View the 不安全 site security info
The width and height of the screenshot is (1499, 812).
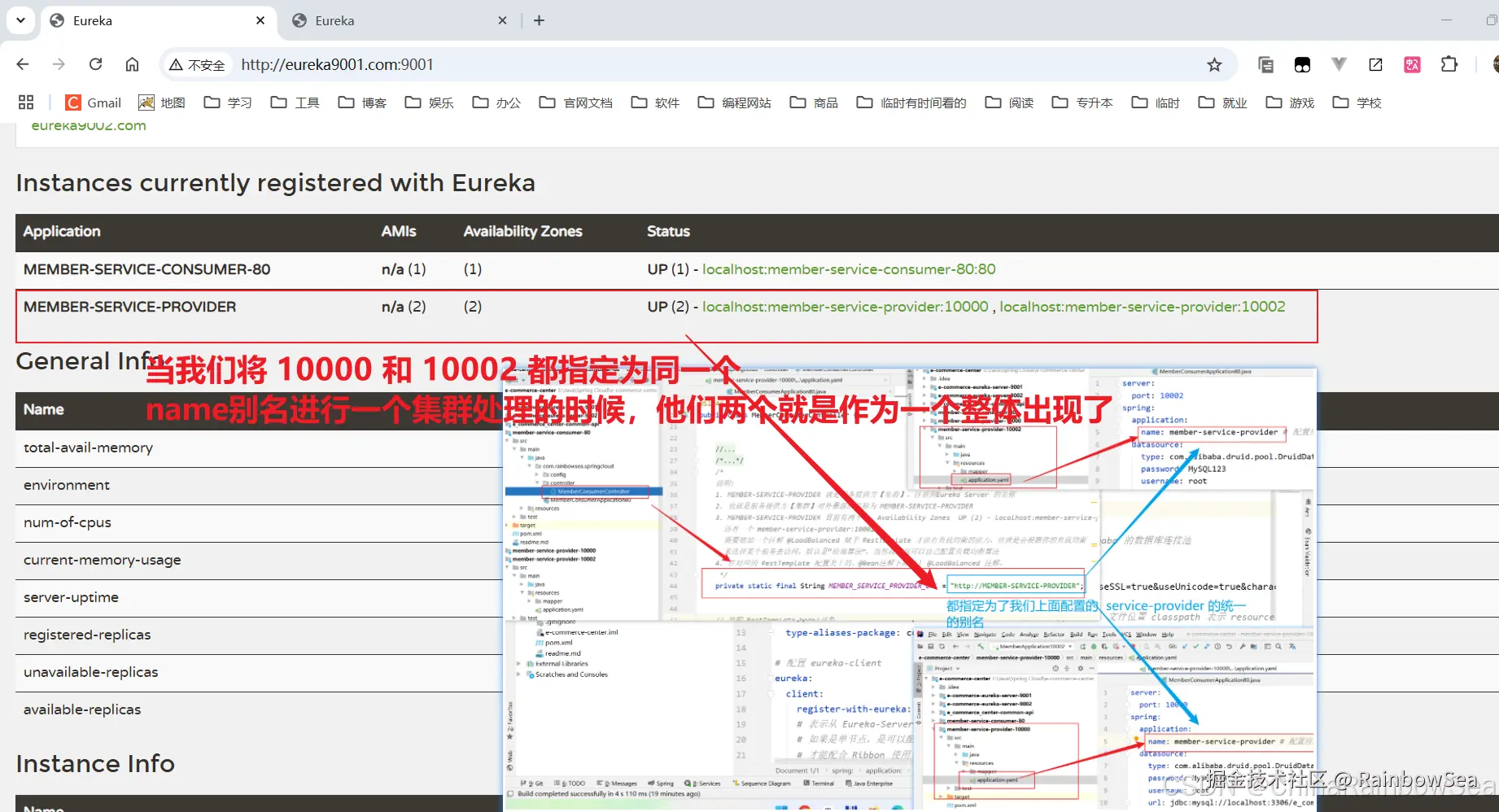pos(197,64)
